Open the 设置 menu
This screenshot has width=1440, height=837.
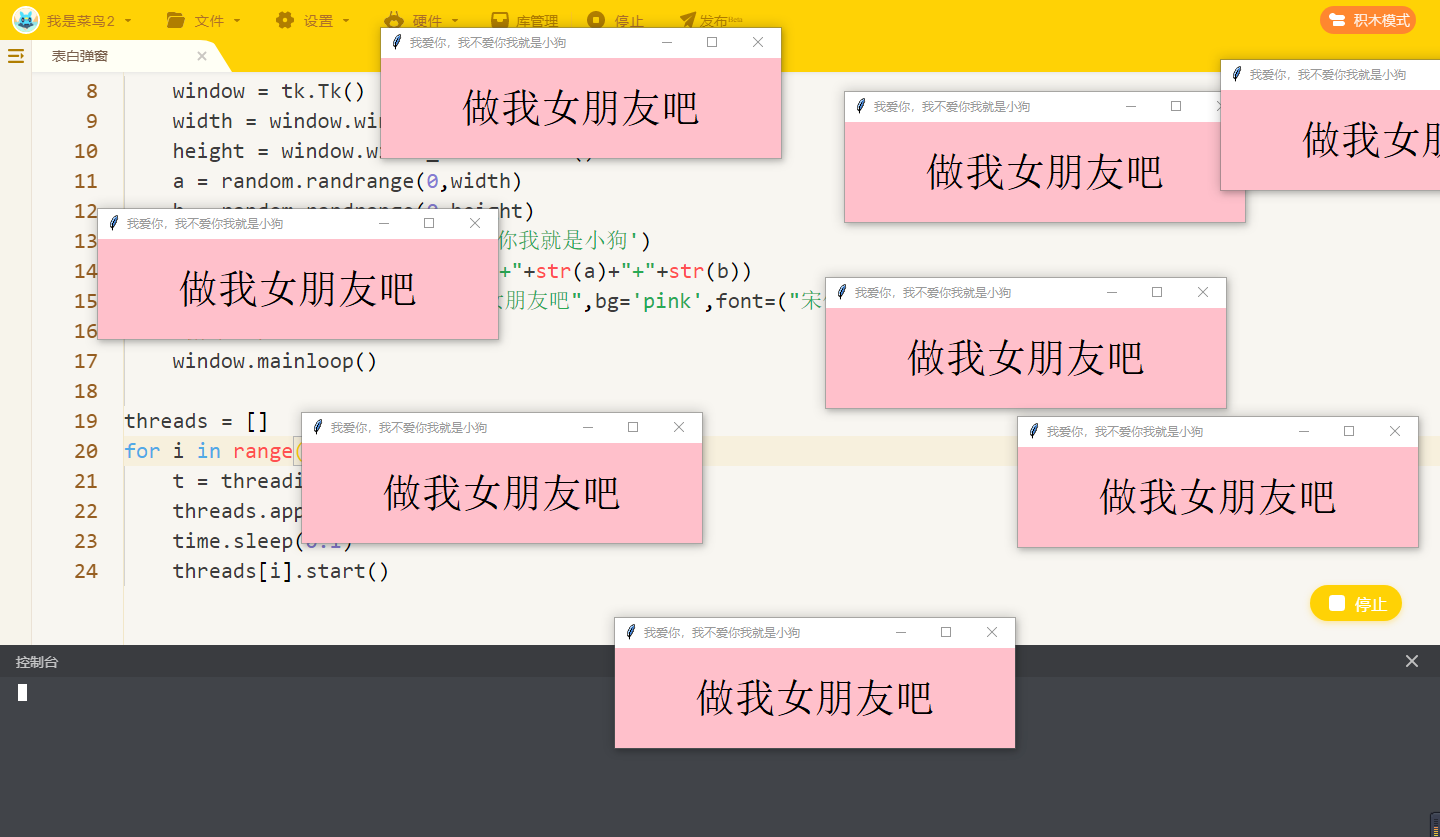(x=313, y=20)
